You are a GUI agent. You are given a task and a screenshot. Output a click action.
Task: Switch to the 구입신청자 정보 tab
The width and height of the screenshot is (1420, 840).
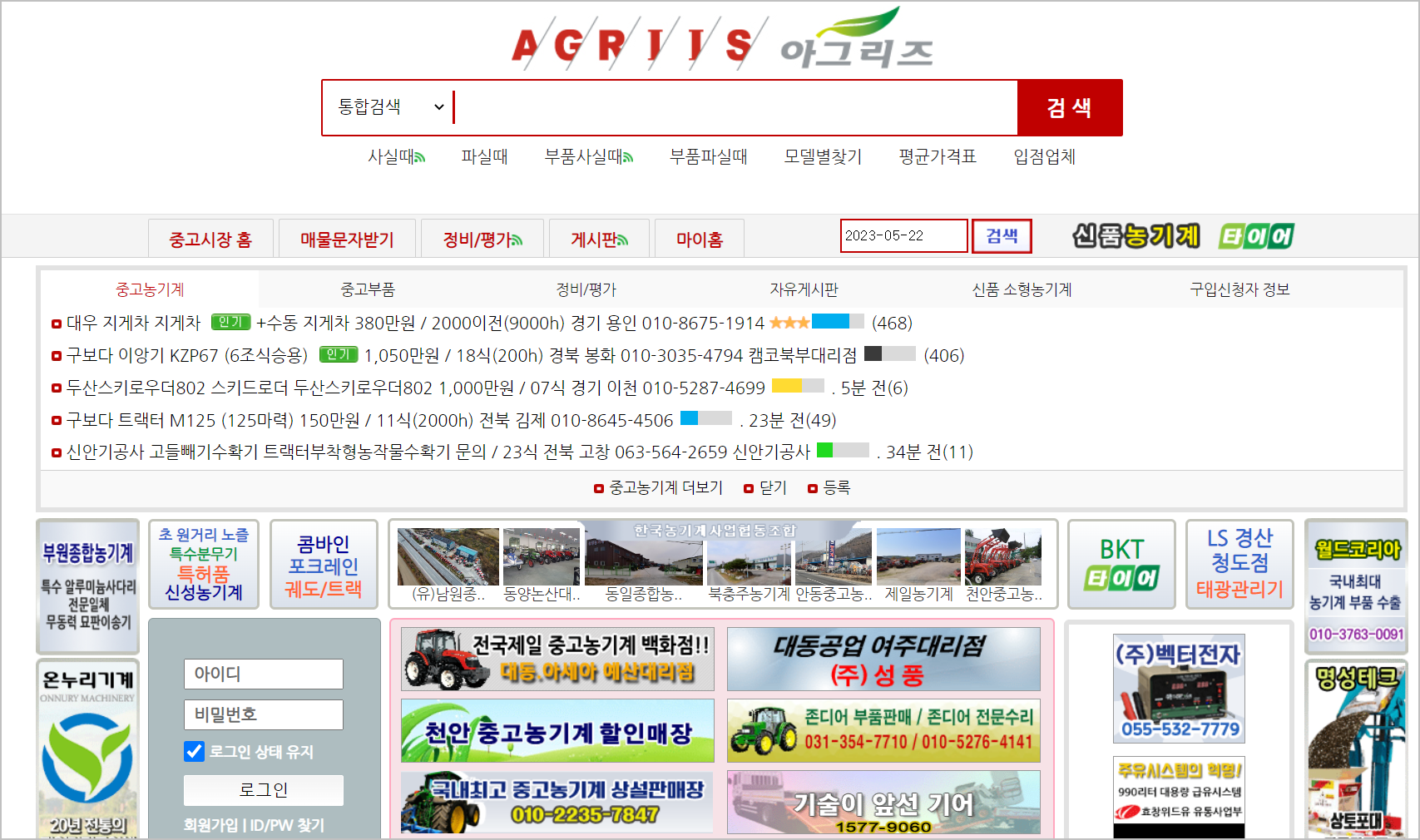point(1239,289)
